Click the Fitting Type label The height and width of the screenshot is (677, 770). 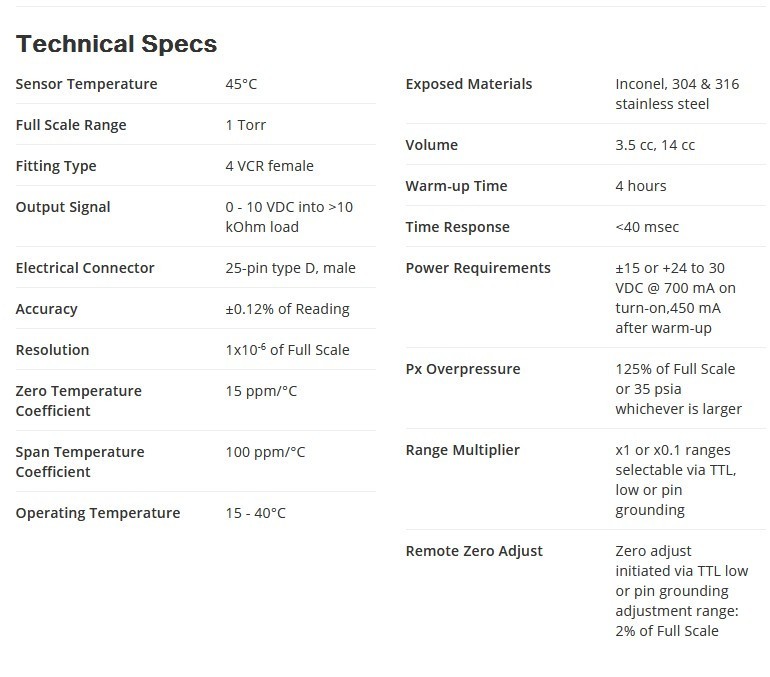click(x=56, y=166)
